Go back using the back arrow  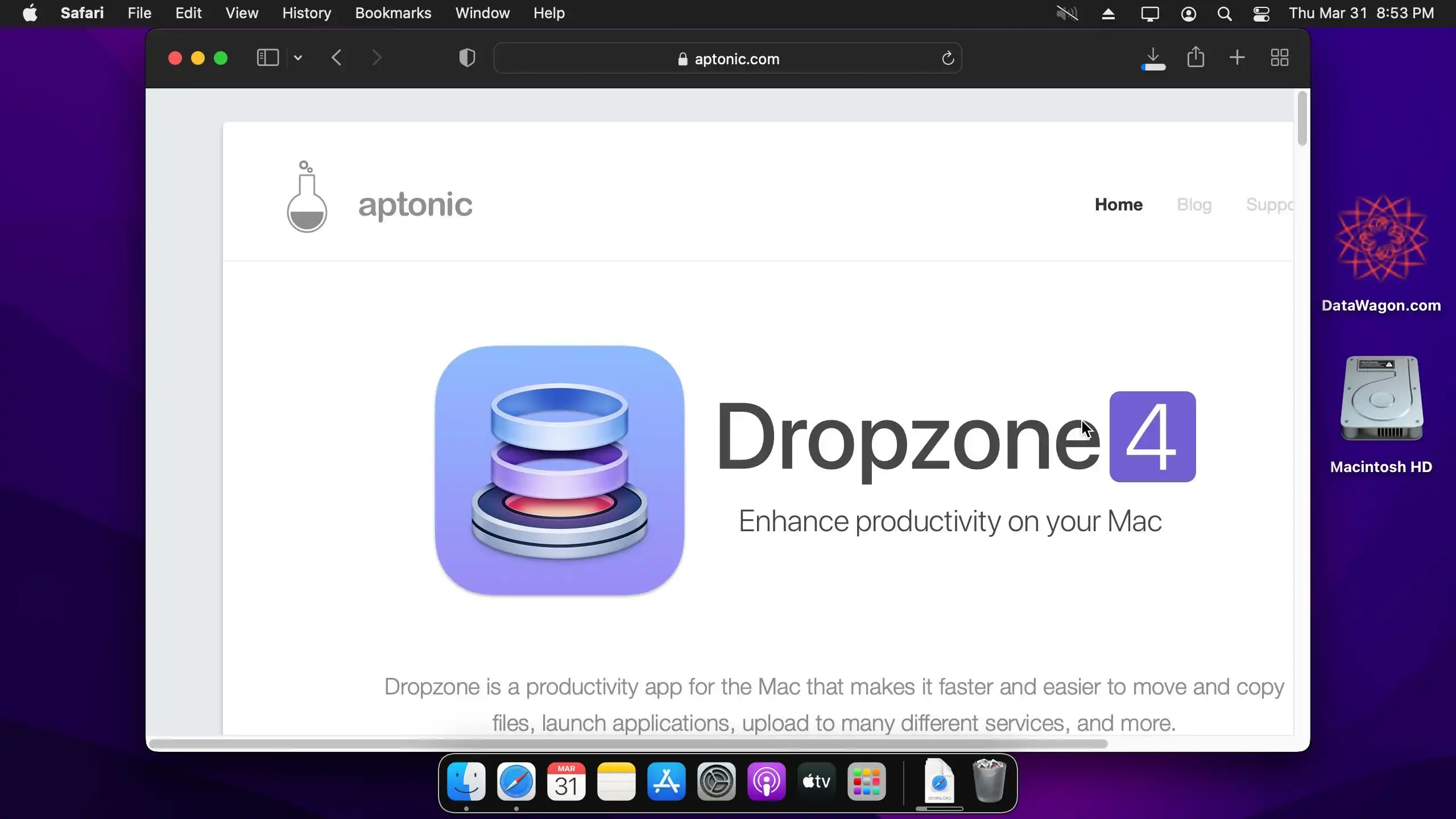point(337,57)
